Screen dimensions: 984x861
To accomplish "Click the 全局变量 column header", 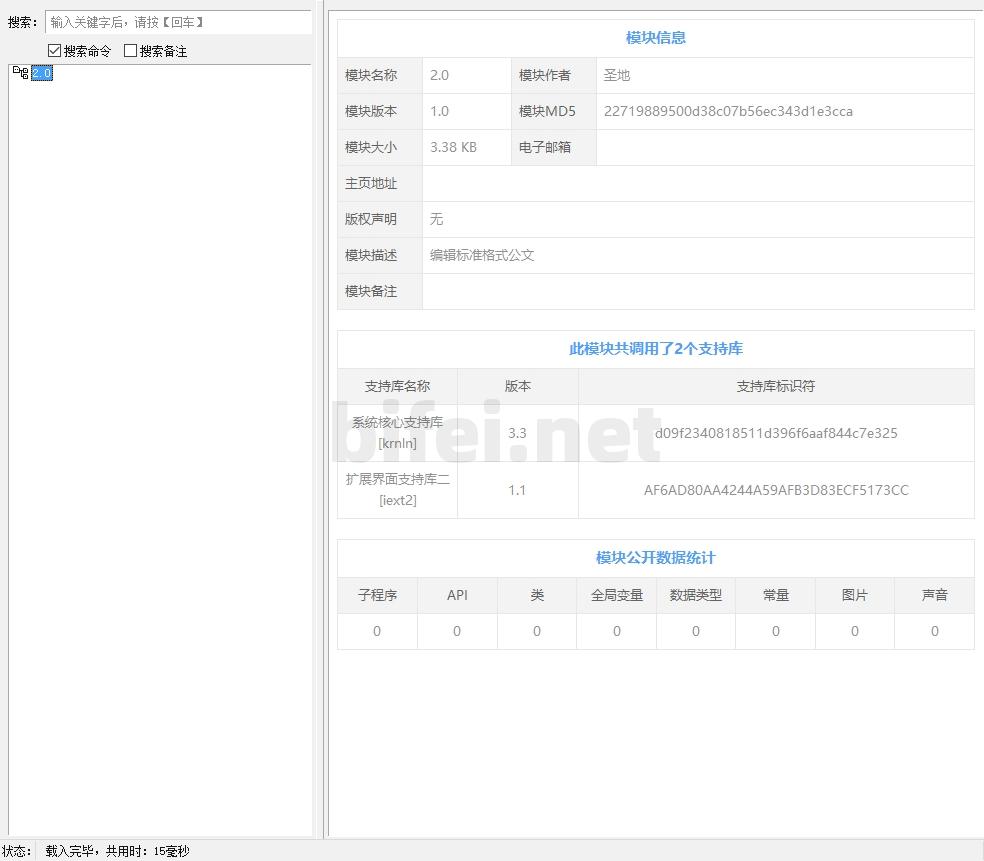I will tap(616, 595).
